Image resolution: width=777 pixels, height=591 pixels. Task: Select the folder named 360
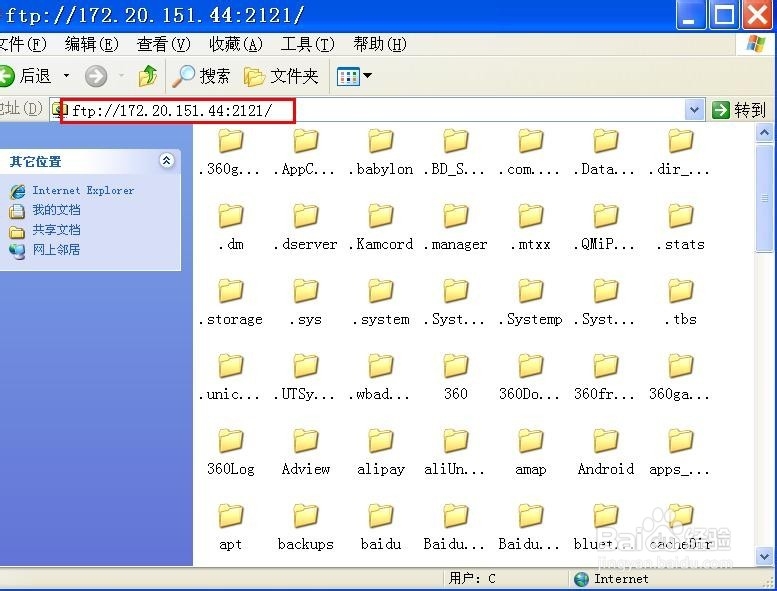(455, 376)
